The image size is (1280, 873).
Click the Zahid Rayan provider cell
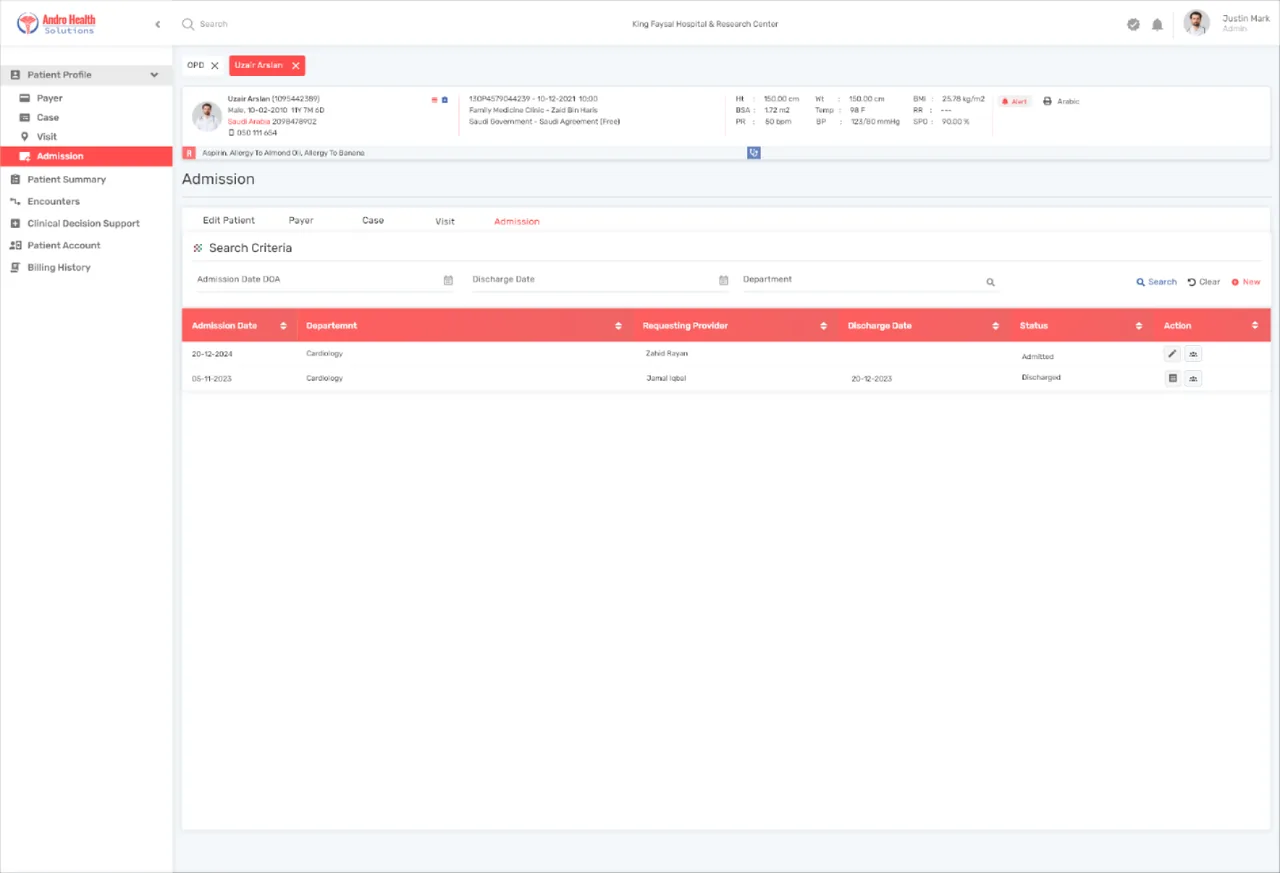pyautogui.click(x=667, y=354)
